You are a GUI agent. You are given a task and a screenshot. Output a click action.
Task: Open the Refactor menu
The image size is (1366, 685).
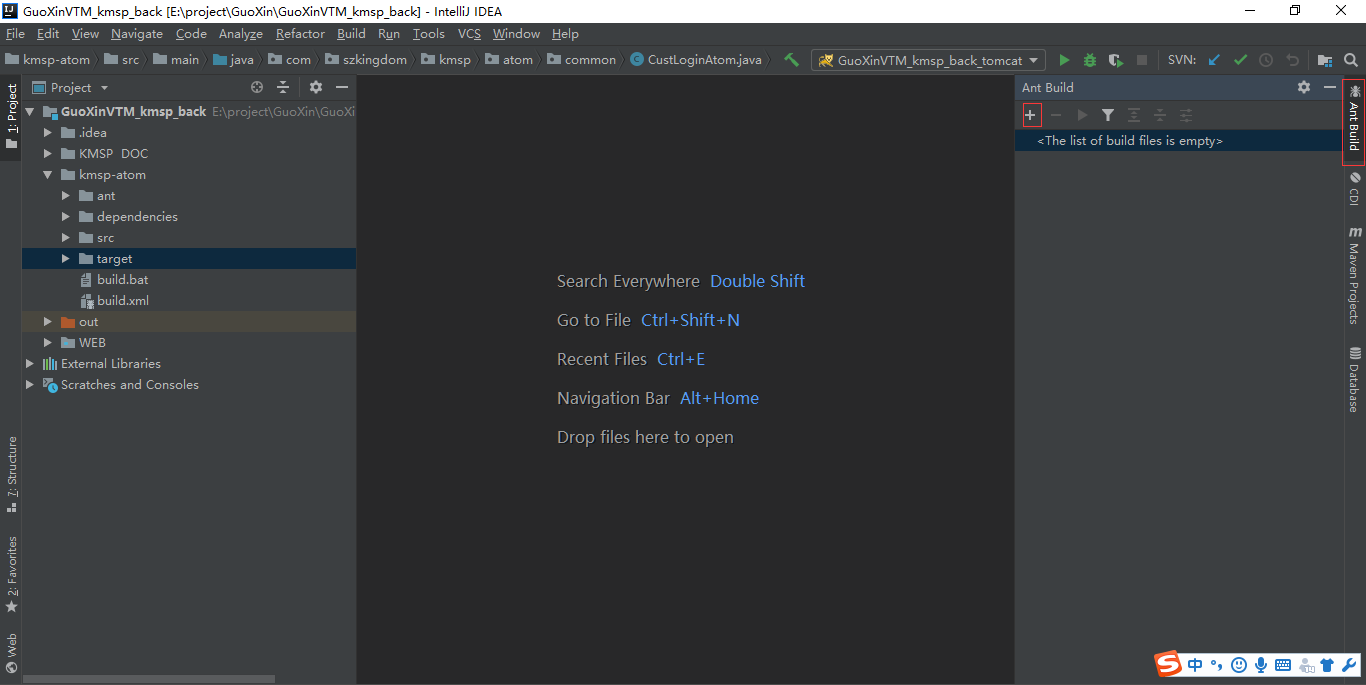(300, 33)
